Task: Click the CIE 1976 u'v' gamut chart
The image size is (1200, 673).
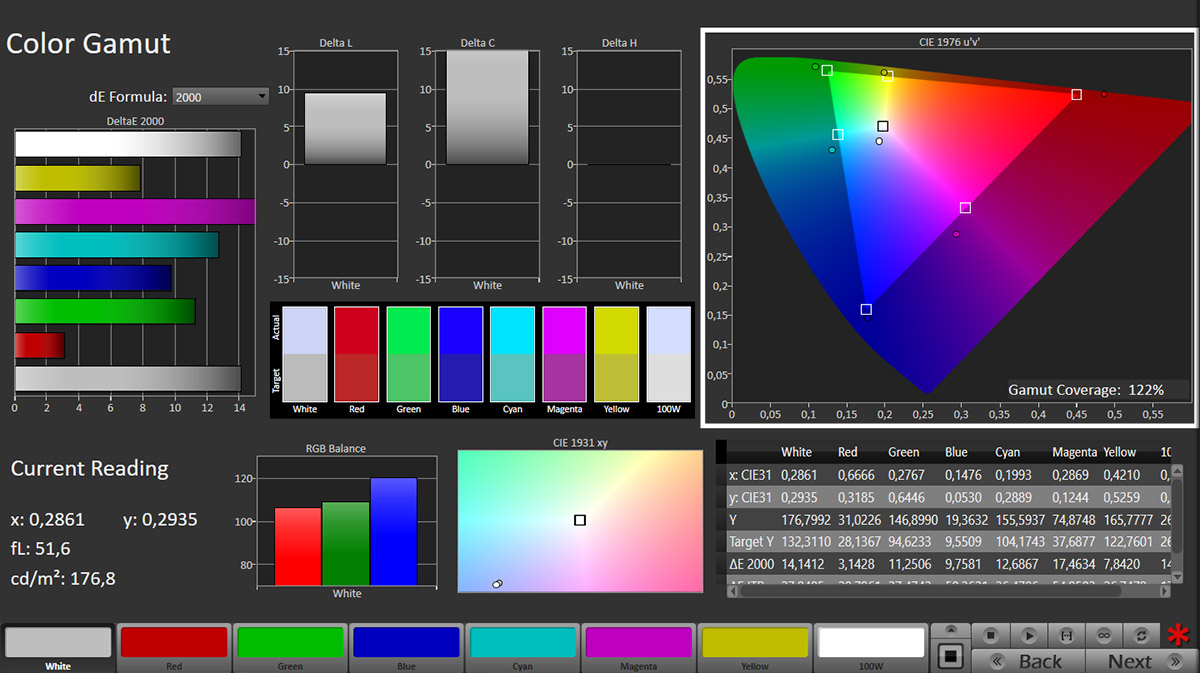Action: 948,228
